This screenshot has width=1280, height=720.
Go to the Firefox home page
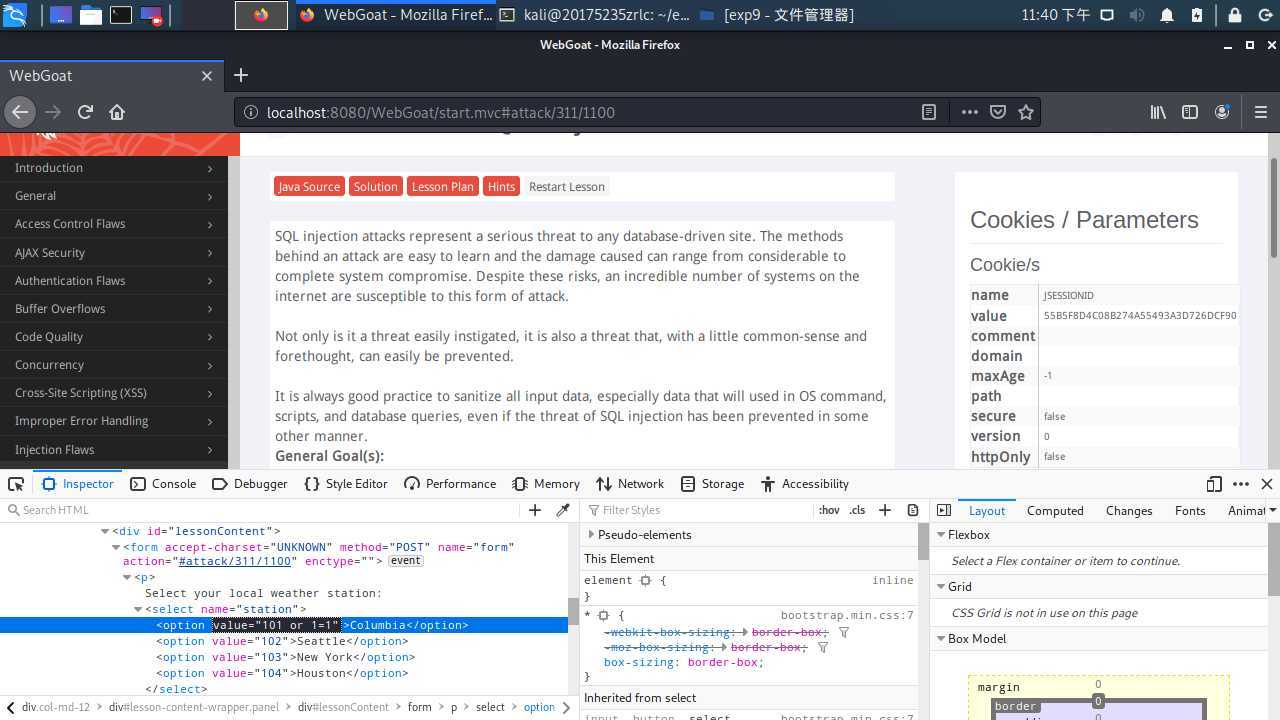point(117,112)
